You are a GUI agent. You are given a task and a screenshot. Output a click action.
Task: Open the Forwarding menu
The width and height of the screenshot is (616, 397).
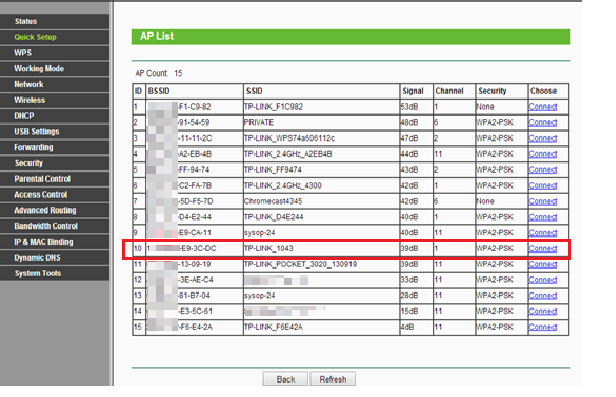(x=34, y=147)
